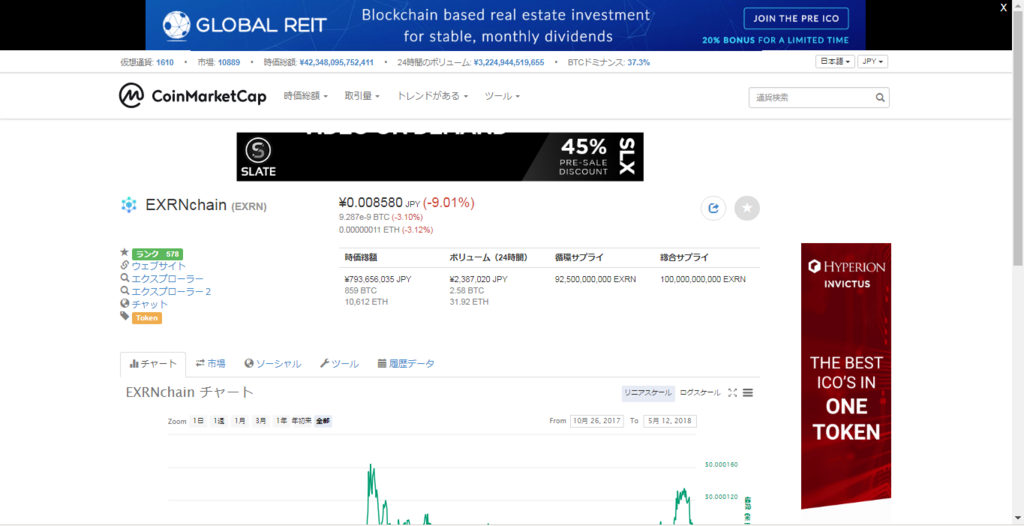This screenshot has height=526, width=1024.
Task: Open the エクスプローラー 2 link
Action: pos(172,291)
